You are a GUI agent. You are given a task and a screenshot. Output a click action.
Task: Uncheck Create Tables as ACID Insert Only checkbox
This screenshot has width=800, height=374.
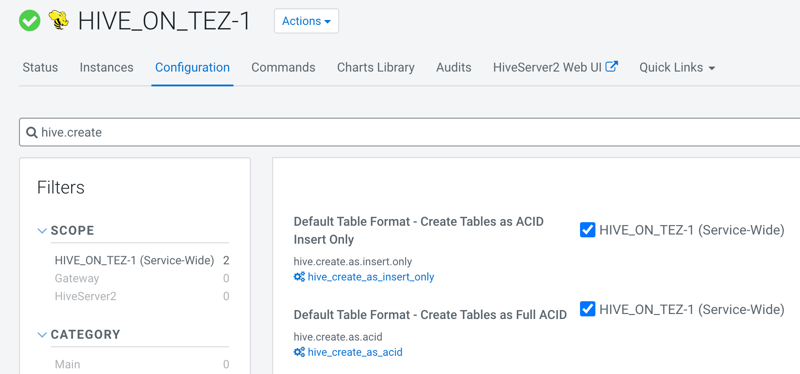588,230
